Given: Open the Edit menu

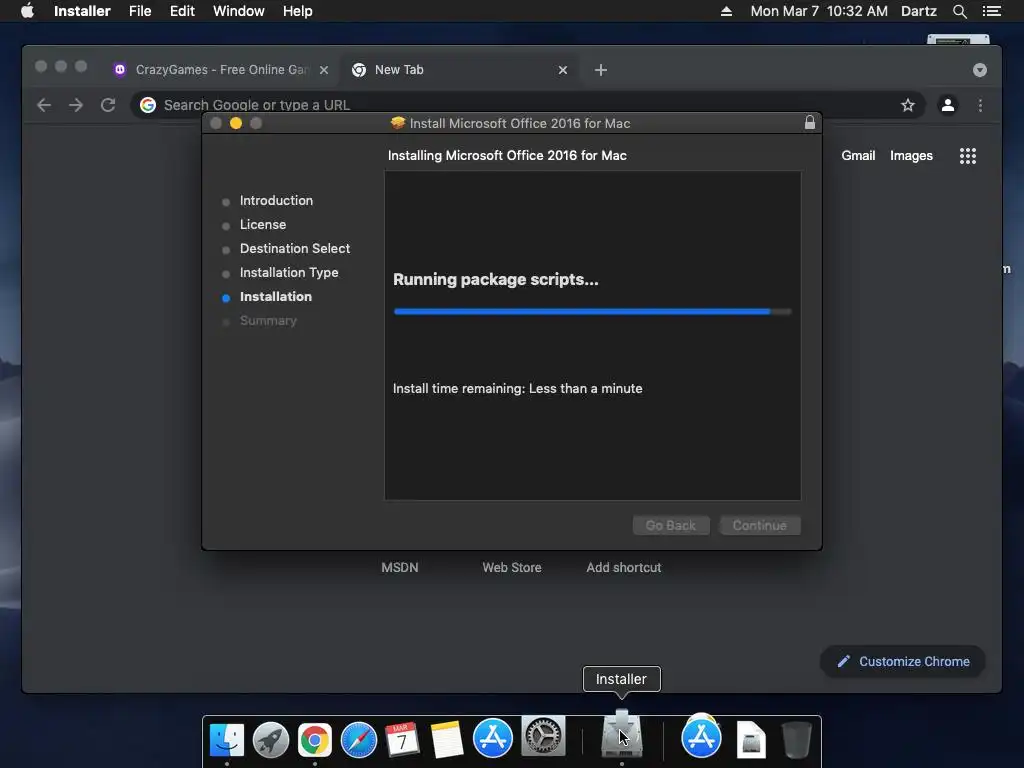Looking at the screenshot, I should (182, 11).
